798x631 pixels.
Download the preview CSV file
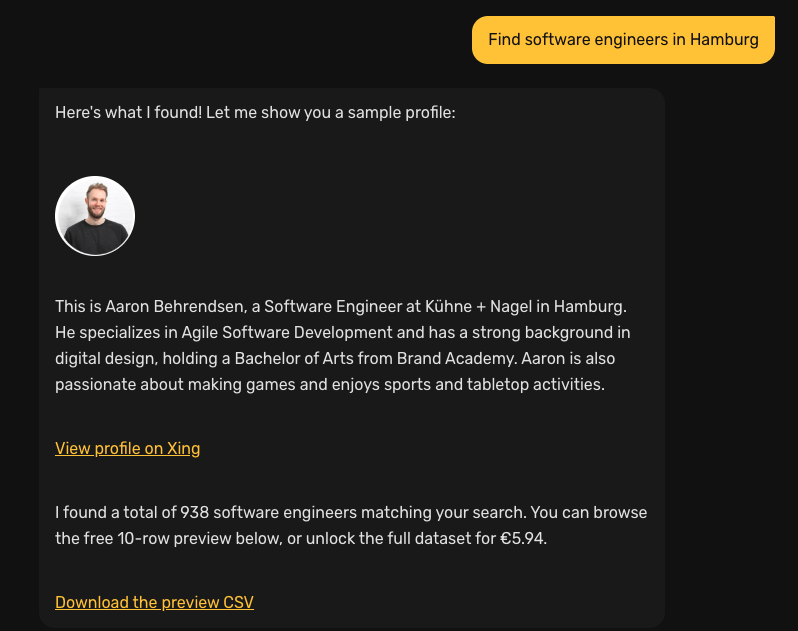[x=154, y=602]
